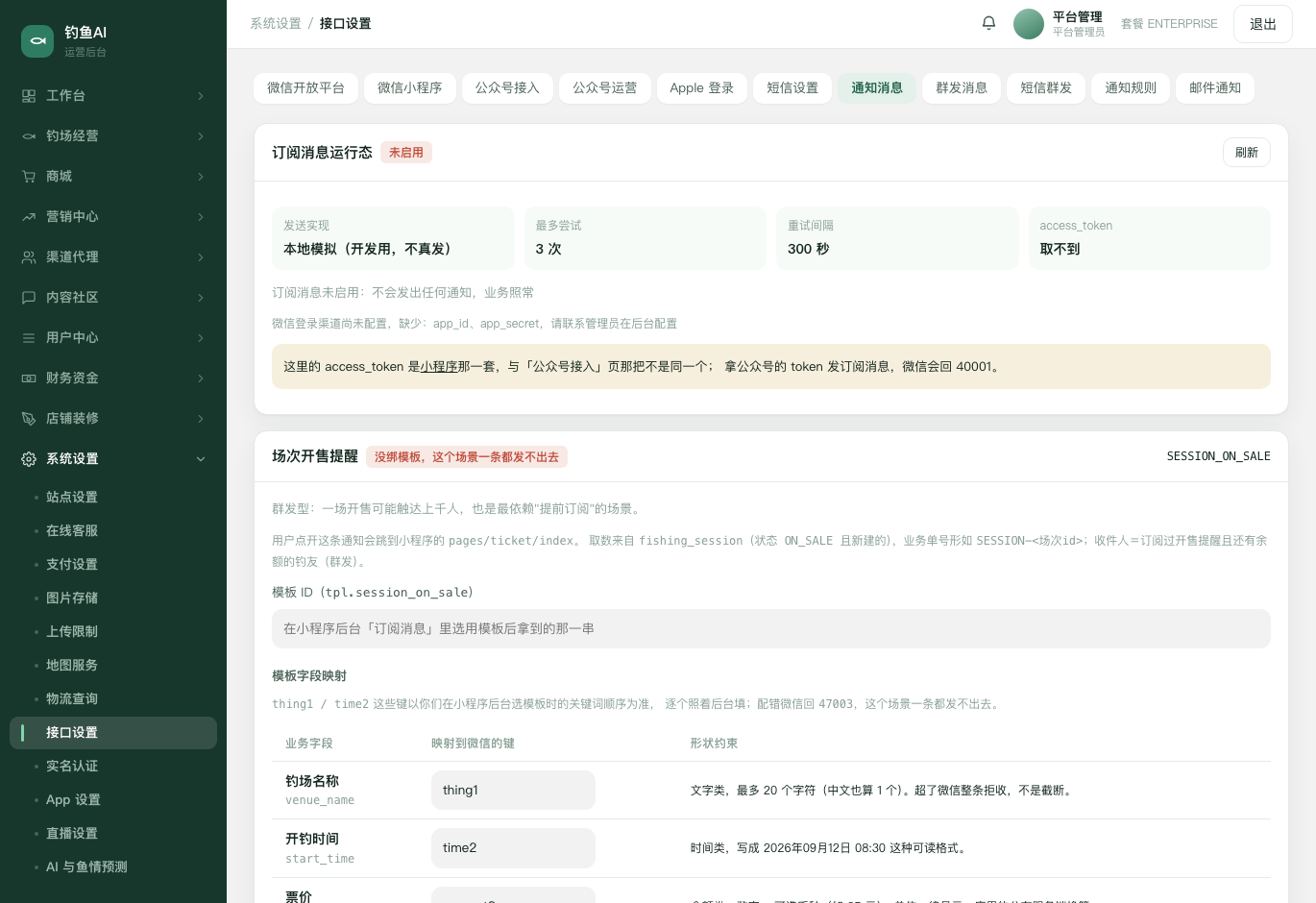Click the time2 mapping key field
The image size is (1316, 903).
(513, 848)
